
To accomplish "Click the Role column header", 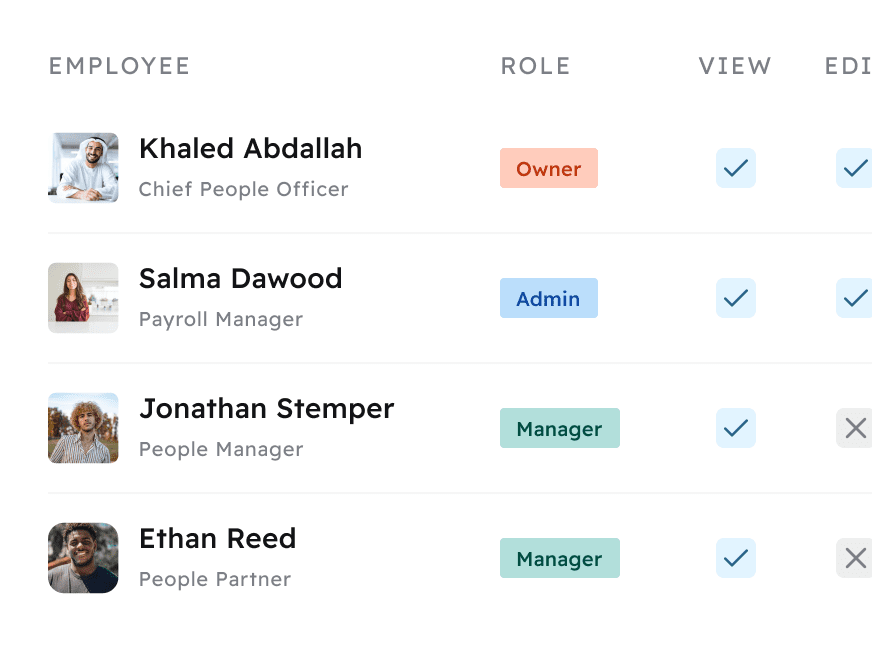I will [x=535, y=66].
